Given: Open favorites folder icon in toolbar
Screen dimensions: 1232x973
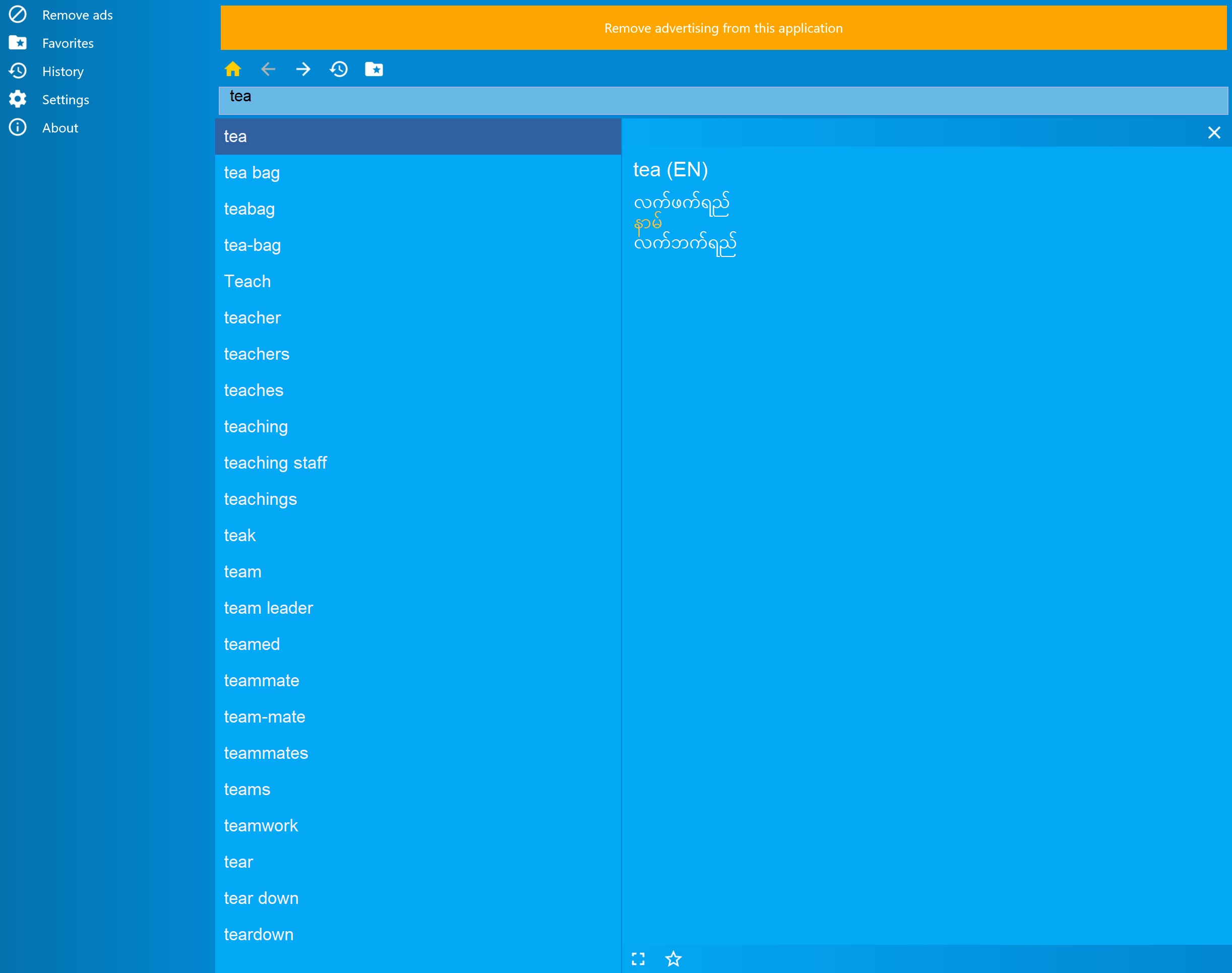Looking at the screenshot, I should tap(374, 70).
